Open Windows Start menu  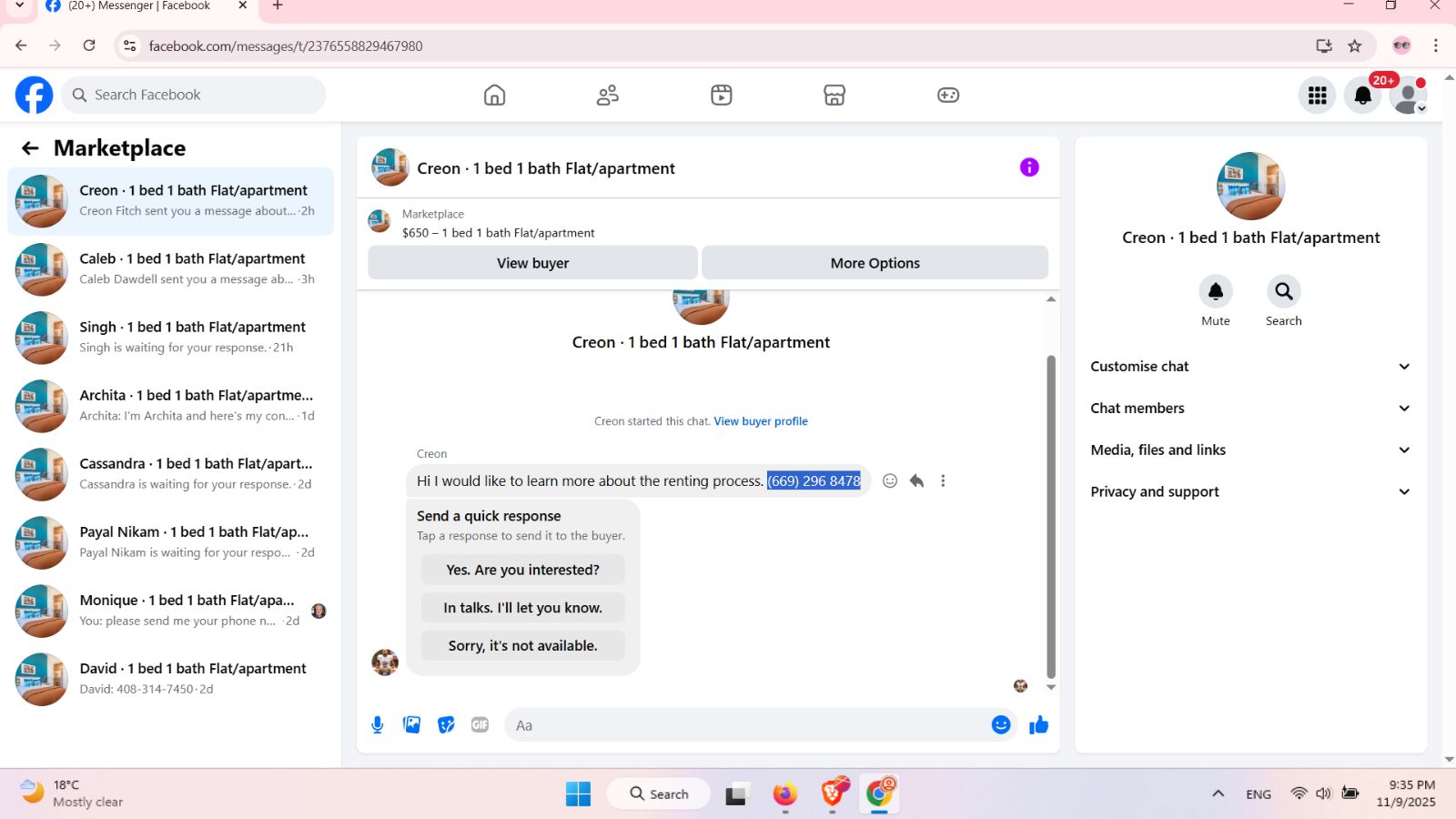point(578,794)
